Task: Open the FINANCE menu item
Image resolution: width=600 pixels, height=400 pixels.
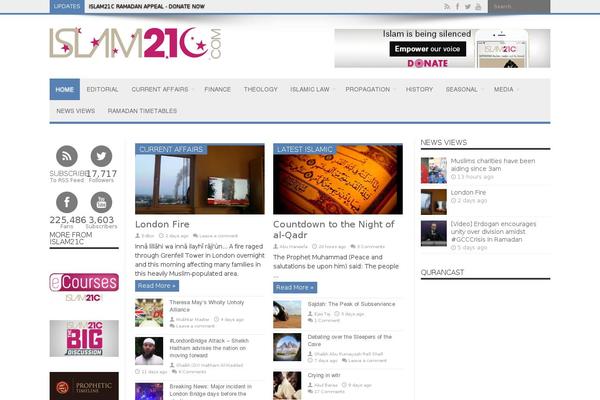Action: [217, 89]
